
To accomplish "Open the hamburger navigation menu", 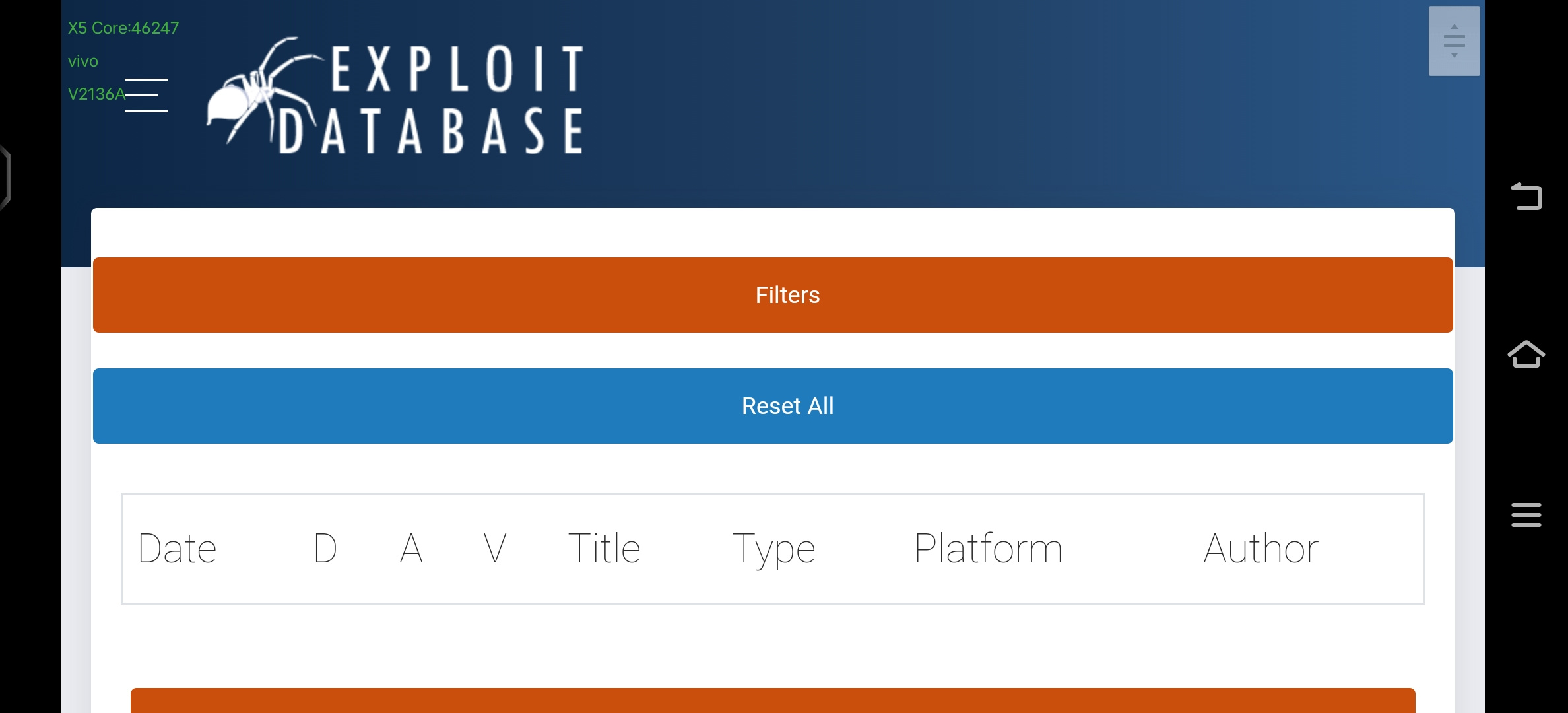I will [147, 95].
